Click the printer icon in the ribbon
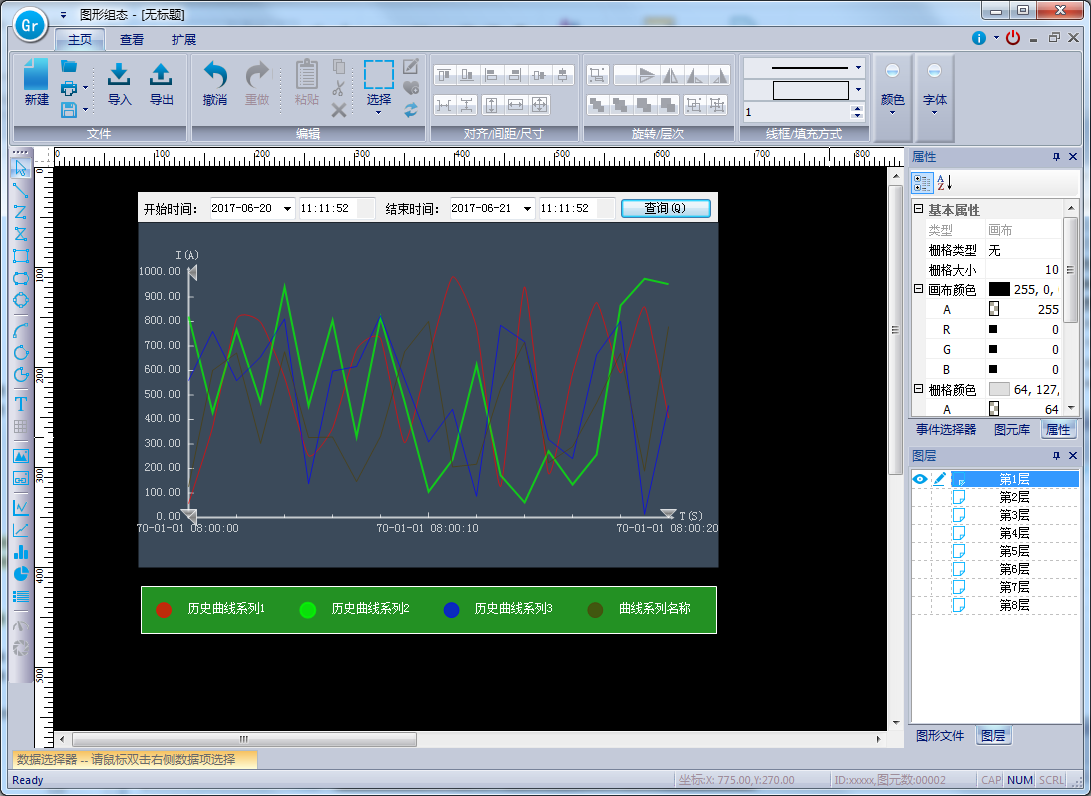The width and height of the screenshot is (1091, 796). tap(69, 88)
